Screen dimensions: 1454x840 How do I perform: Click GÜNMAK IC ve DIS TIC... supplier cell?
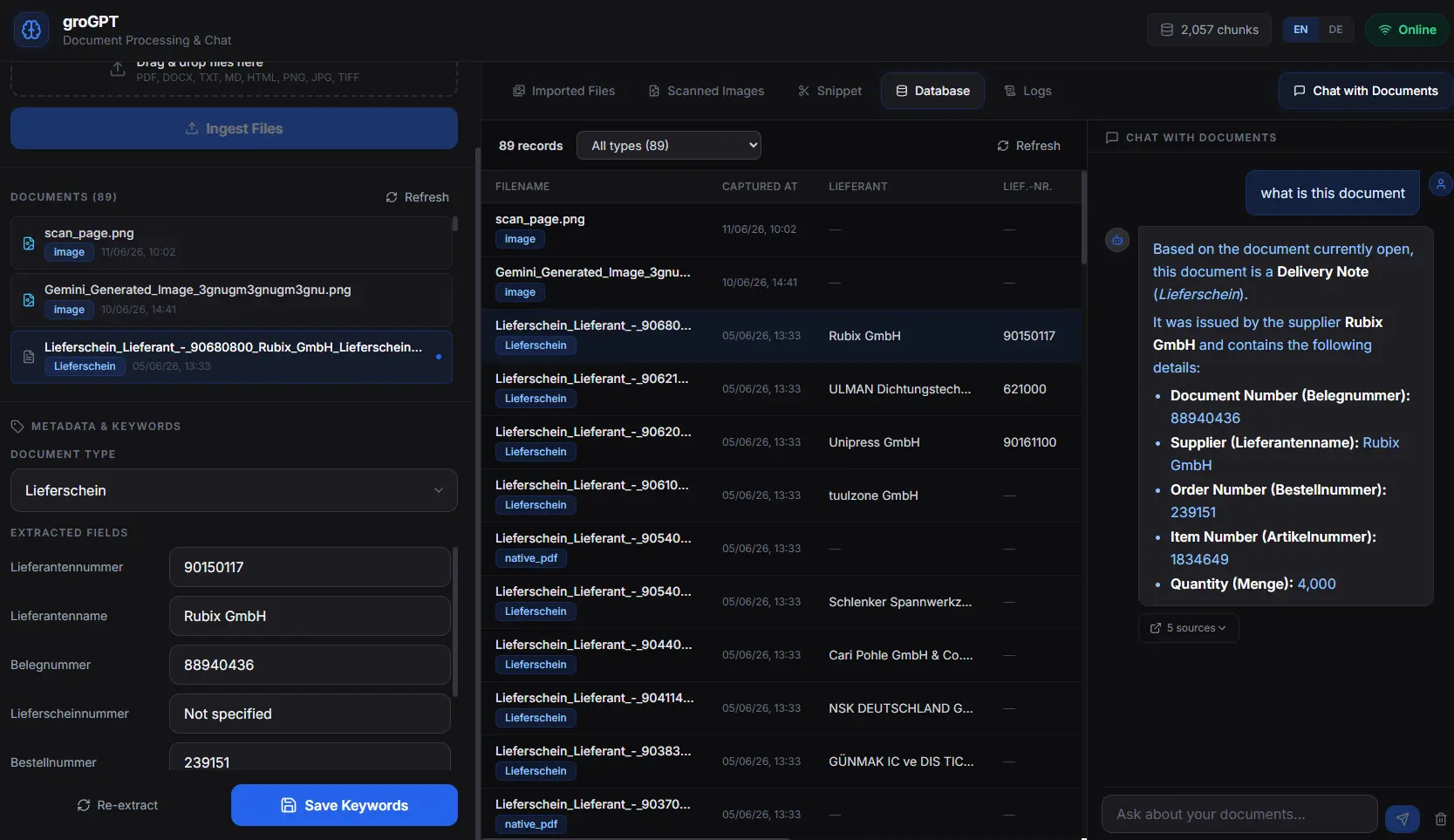click(x=901, y=761)
